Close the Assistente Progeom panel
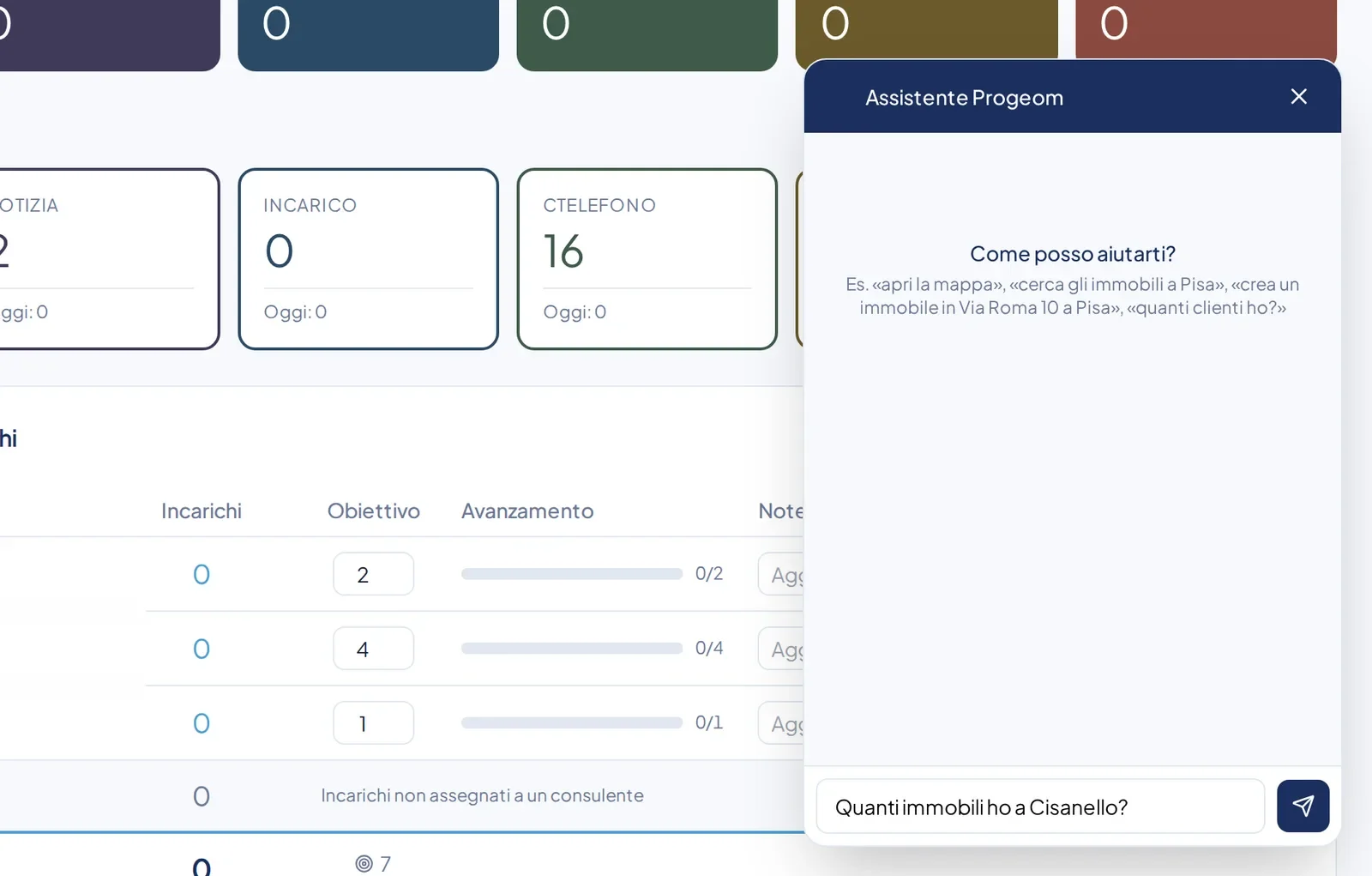Image resolution: width=1372 pixels, height=876 pixels. click(1298, 96)
